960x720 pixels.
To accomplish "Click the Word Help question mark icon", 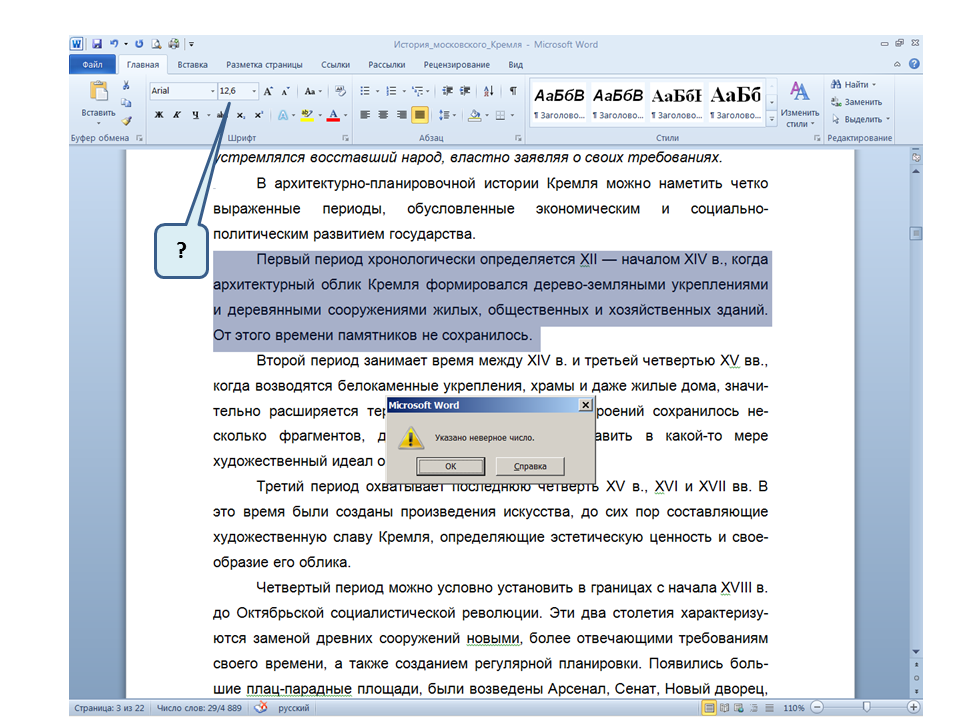I will point(914,64).
